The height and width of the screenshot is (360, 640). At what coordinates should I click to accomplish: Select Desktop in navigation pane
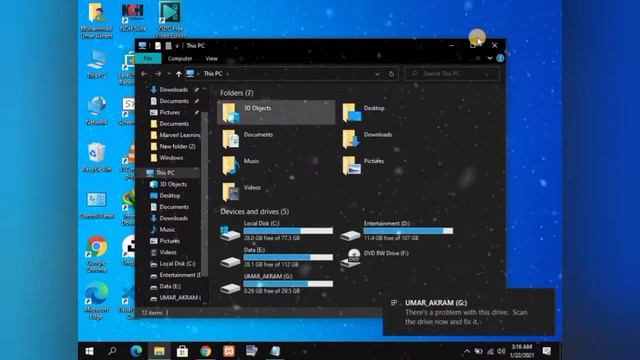tap(169, 196)
